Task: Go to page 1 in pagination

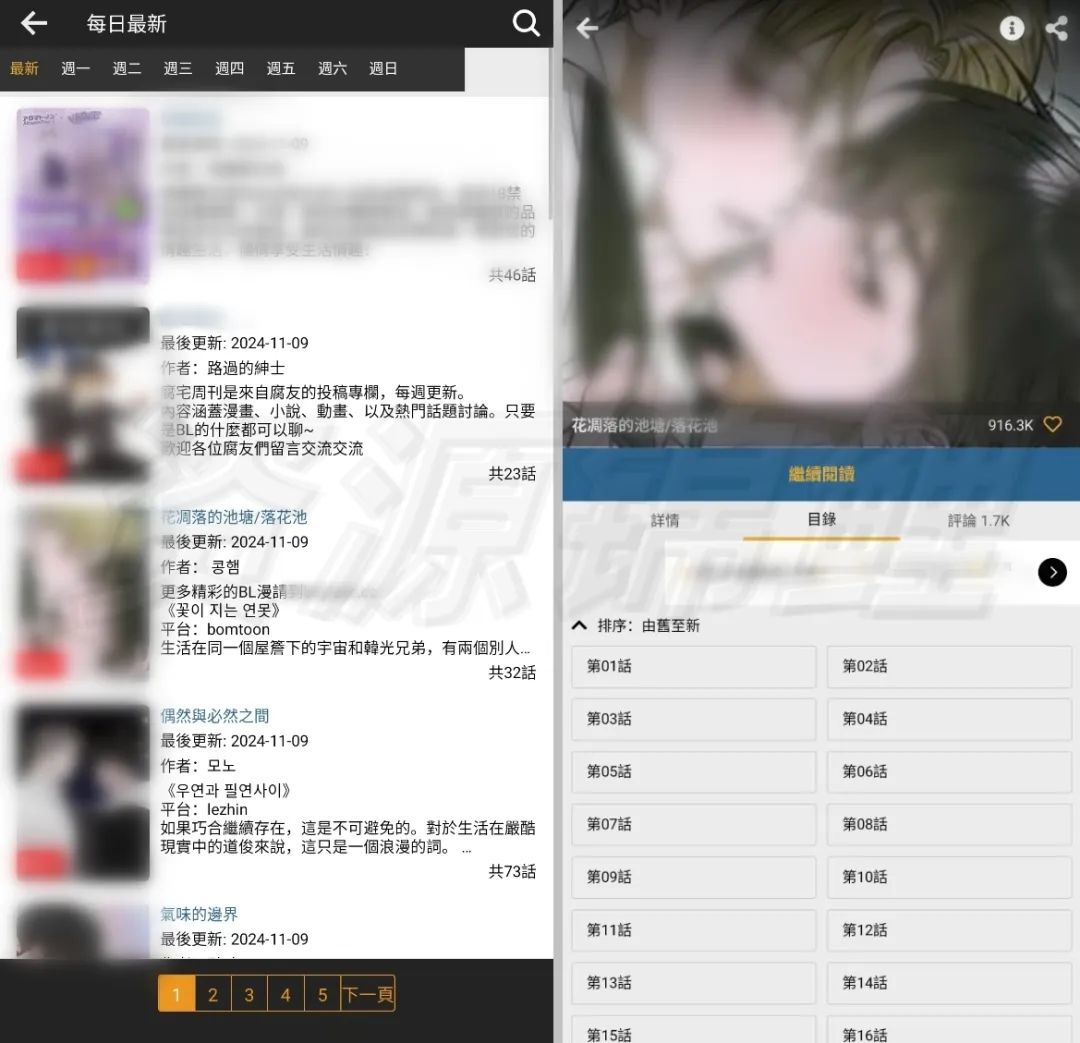Action: [x=176, y=993]
